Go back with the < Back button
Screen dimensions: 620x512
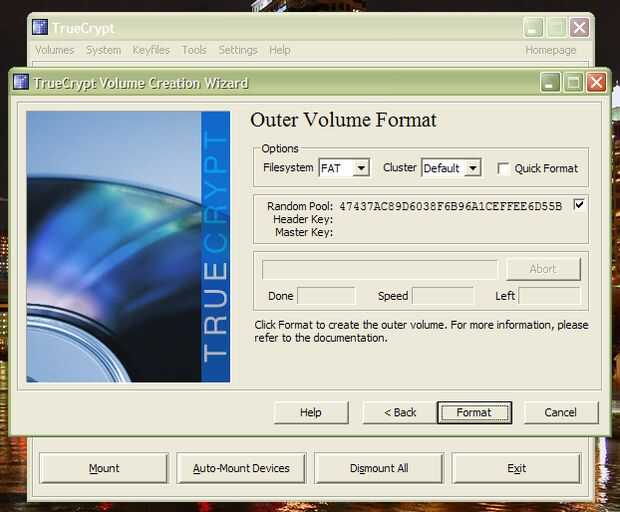[x=400, y=412]
